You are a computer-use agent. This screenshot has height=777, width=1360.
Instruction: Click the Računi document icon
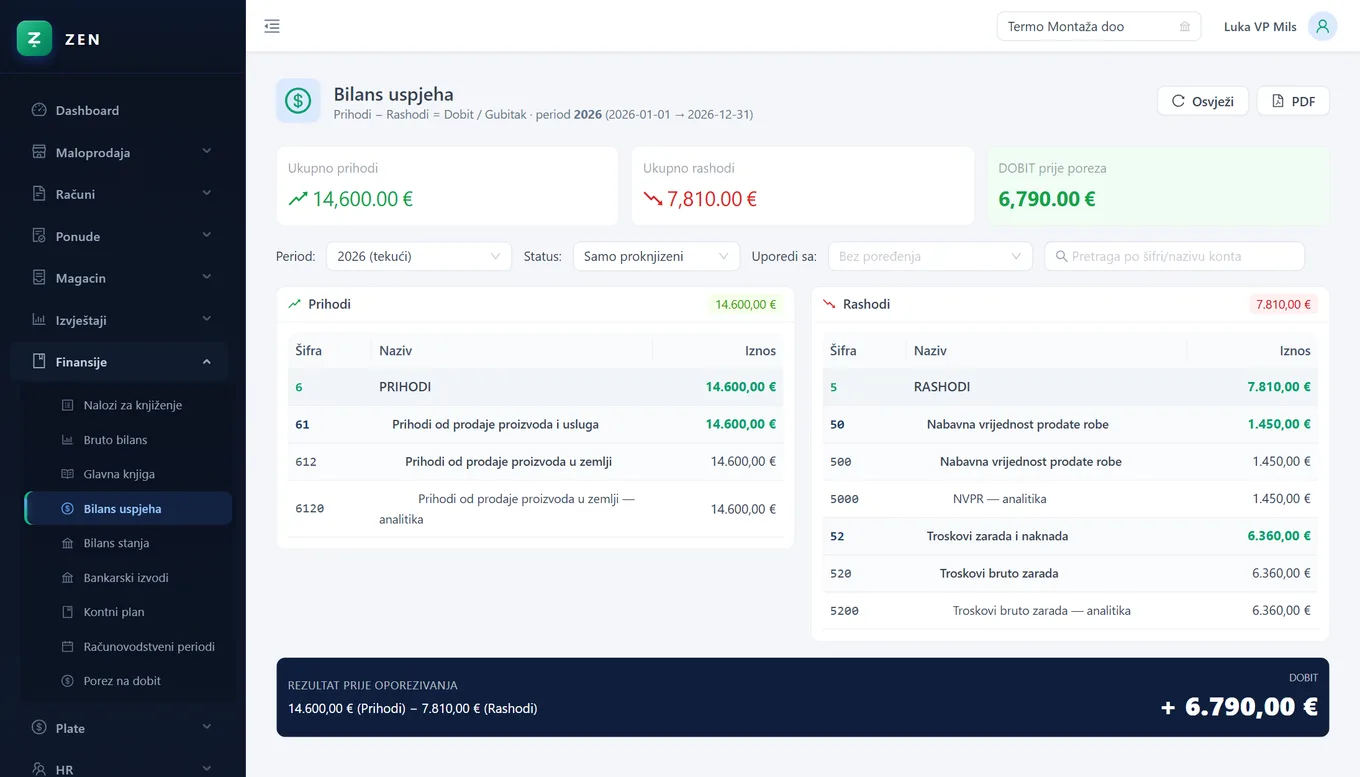pos(39,194)
